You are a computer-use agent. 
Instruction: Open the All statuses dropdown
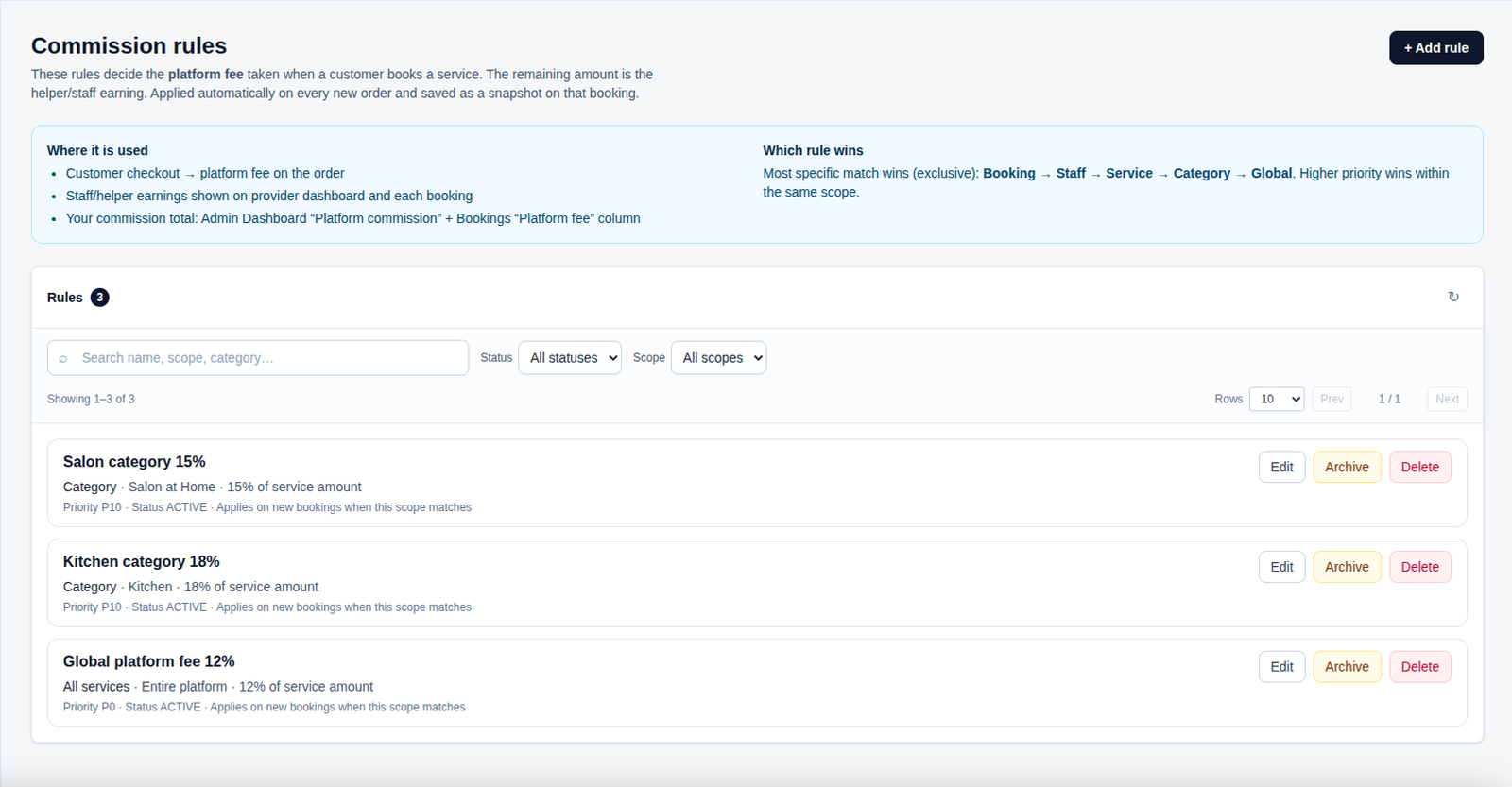570,358
